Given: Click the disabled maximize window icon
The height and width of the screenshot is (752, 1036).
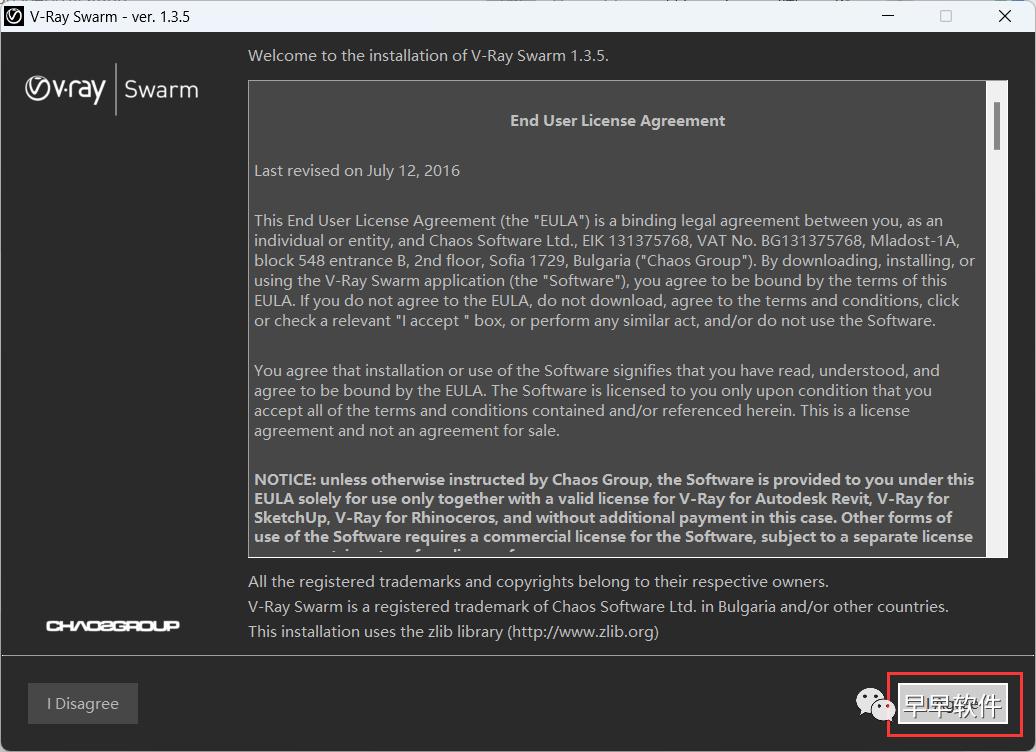Looking at the screenshot, I should (946, 16).
